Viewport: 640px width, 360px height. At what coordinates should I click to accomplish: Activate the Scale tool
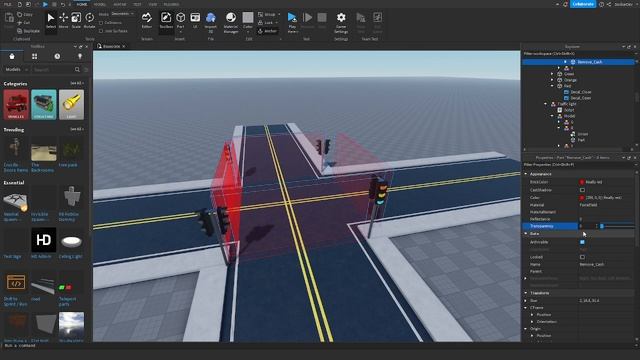point(76,20)
